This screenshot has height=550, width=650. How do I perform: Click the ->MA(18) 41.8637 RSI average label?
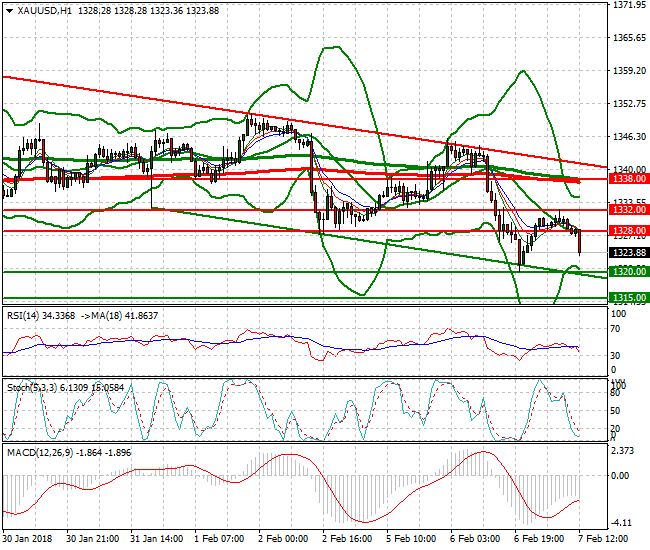(x=119, y=316)
